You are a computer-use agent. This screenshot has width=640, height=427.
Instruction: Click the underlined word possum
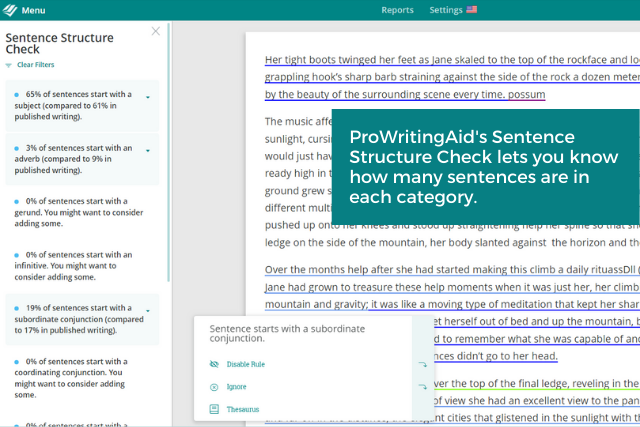click(x=527, y=94)
